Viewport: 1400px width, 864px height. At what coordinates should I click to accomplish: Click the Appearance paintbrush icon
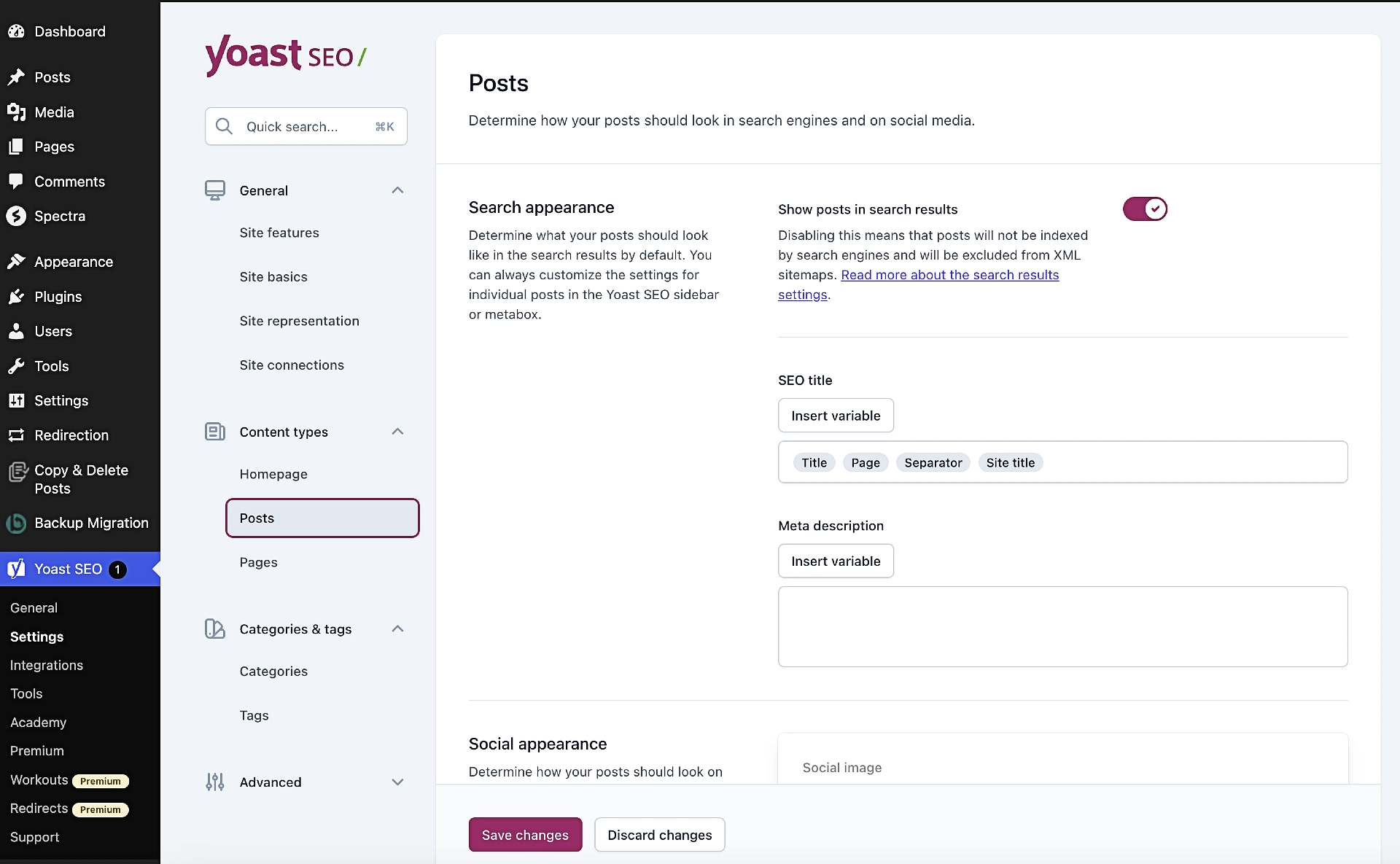pyautogui.click(x=16, y=262)
